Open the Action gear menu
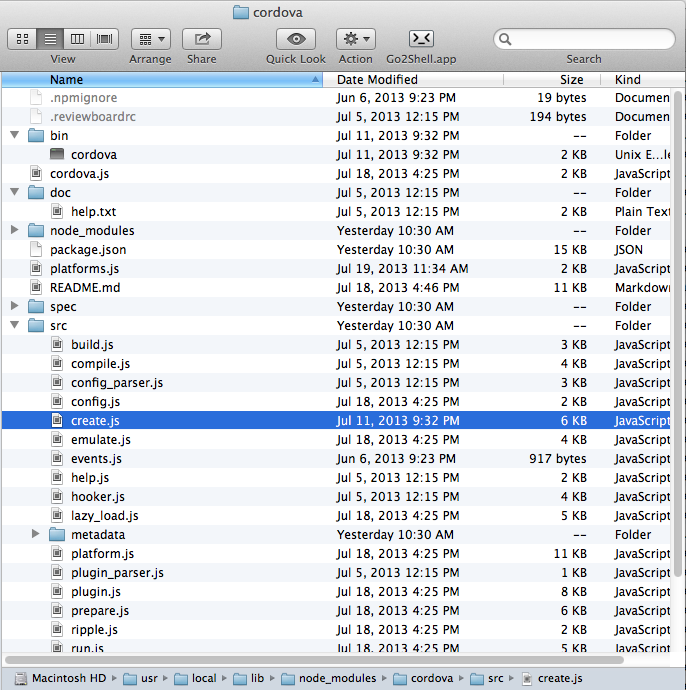 pyautogui.click(x=355, y=39)
